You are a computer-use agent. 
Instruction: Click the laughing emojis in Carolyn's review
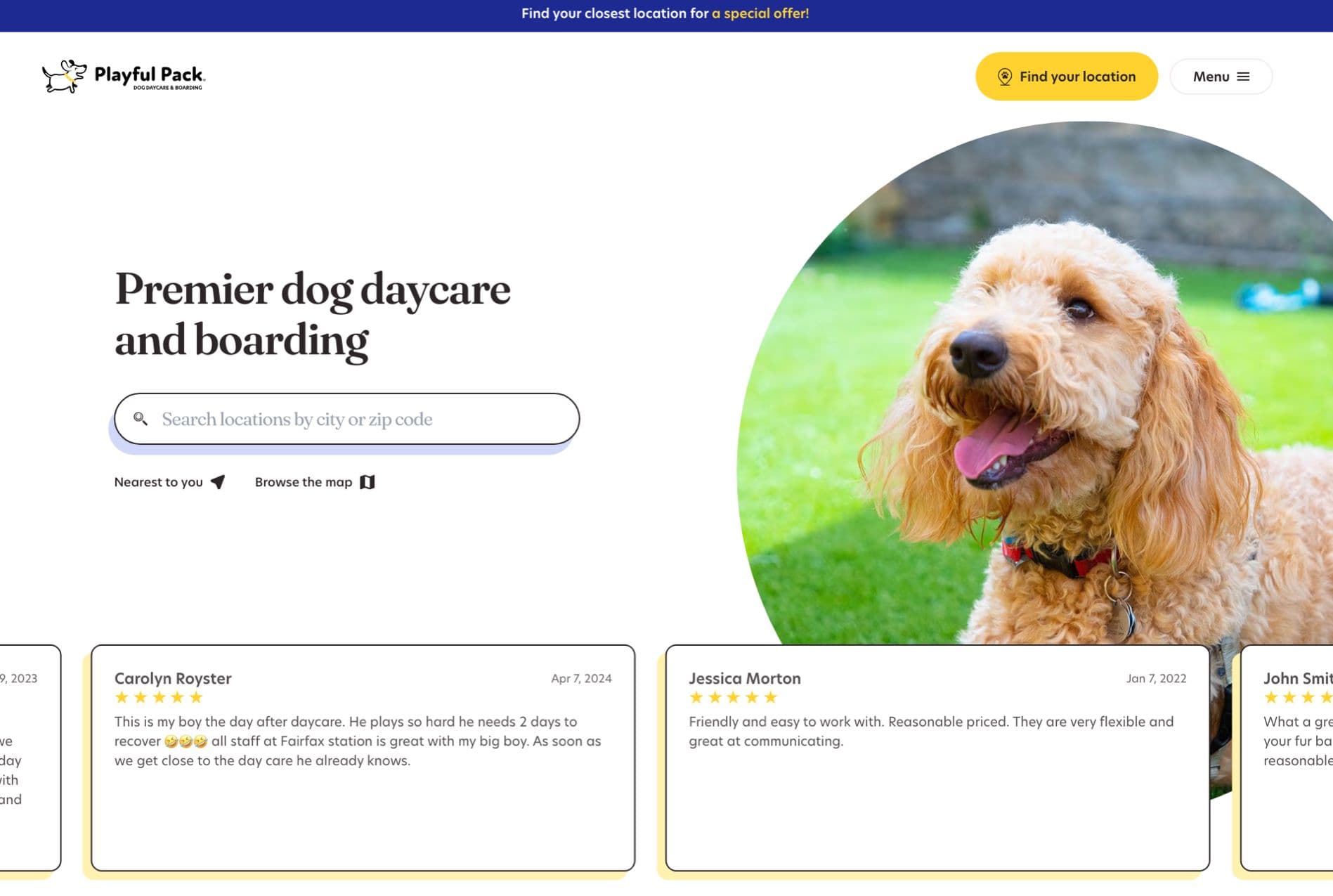[186, 741]
